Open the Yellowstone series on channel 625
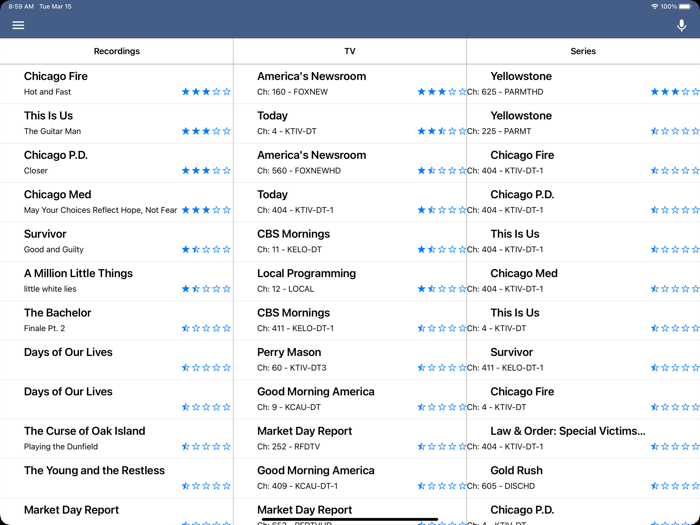The height and width of the screenshot is (525, 700). click(583, 84)
